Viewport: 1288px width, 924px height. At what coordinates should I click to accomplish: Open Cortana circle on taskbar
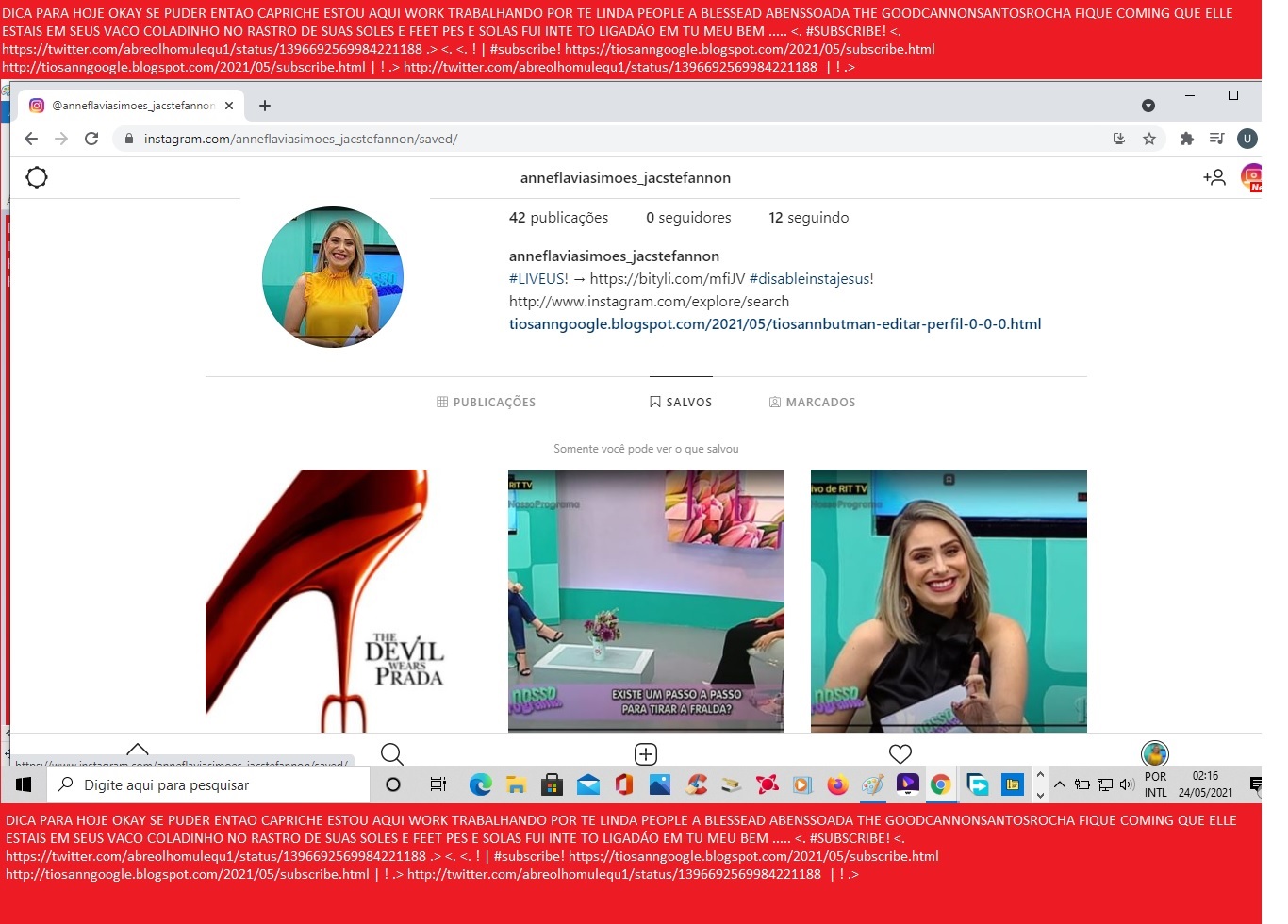click(393, 784)
